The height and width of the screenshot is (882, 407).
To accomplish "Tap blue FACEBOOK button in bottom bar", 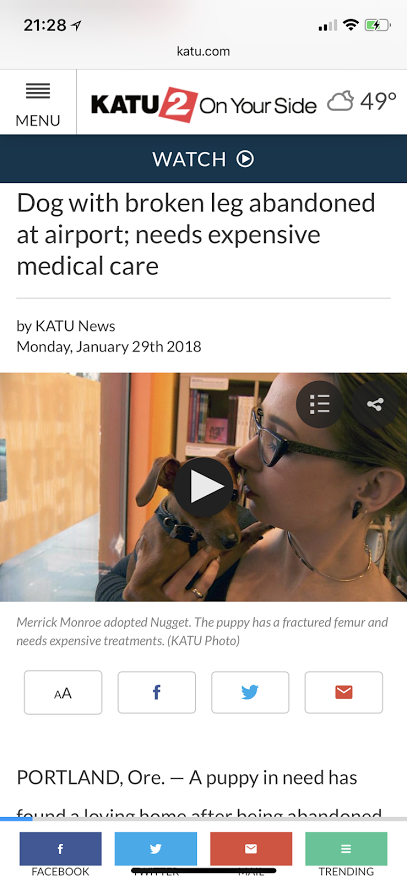I will tap(60, 854).
